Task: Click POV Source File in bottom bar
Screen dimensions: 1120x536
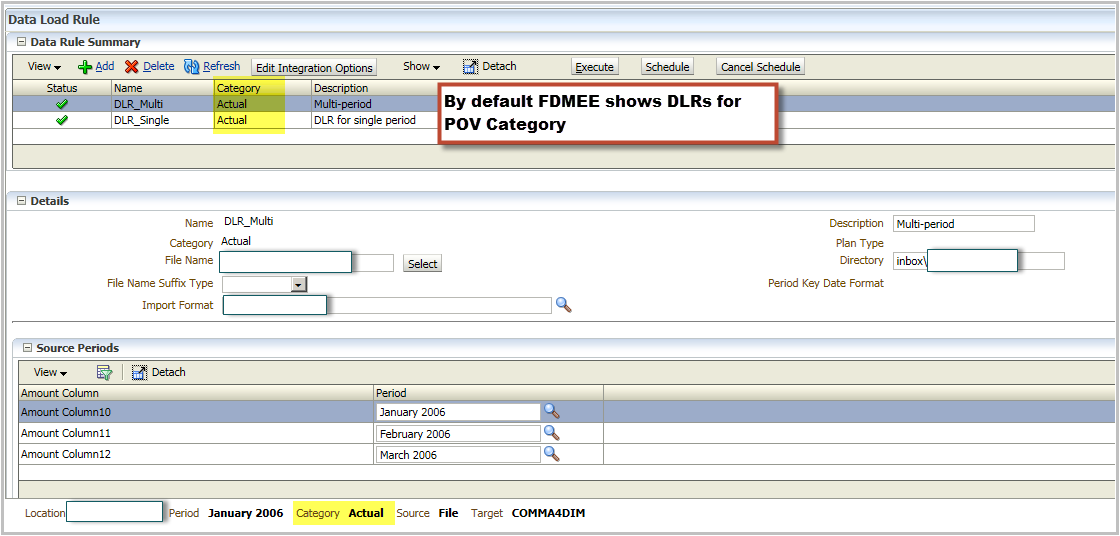Action: tap(448, 513)
